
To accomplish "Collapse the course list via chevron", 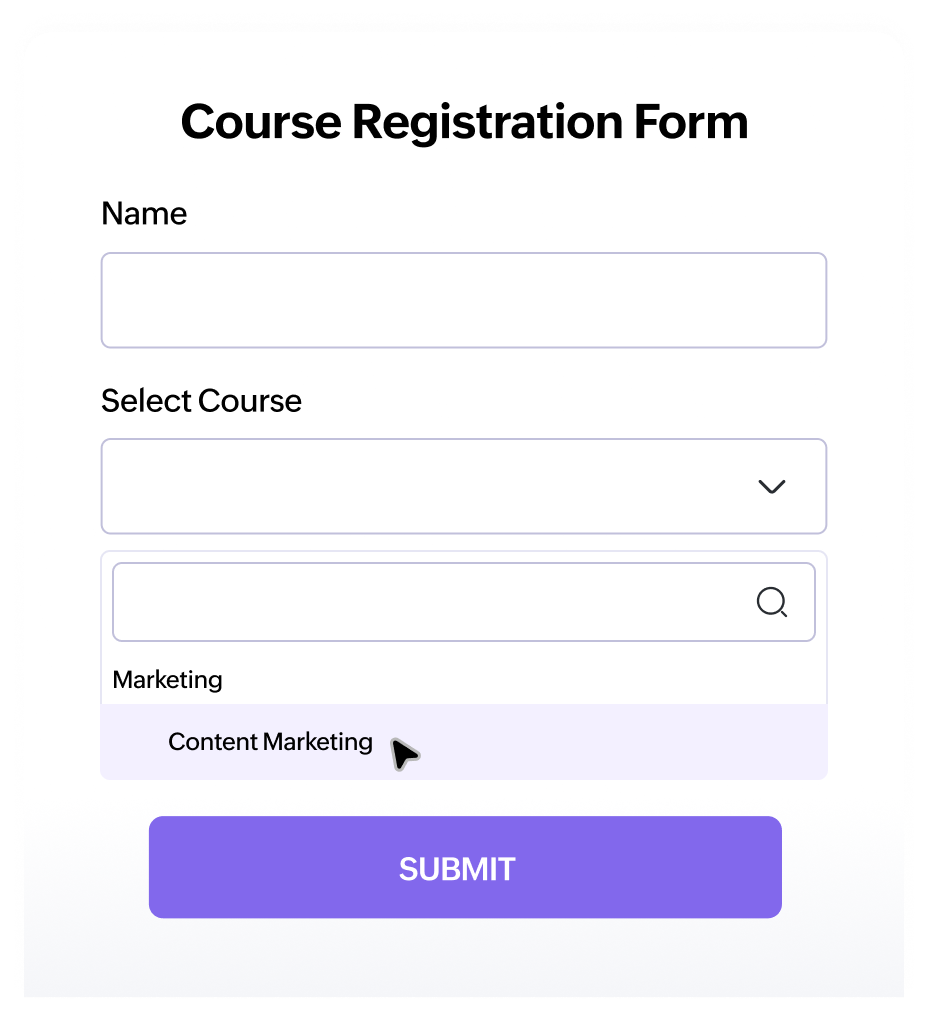I will coord(771,487).
